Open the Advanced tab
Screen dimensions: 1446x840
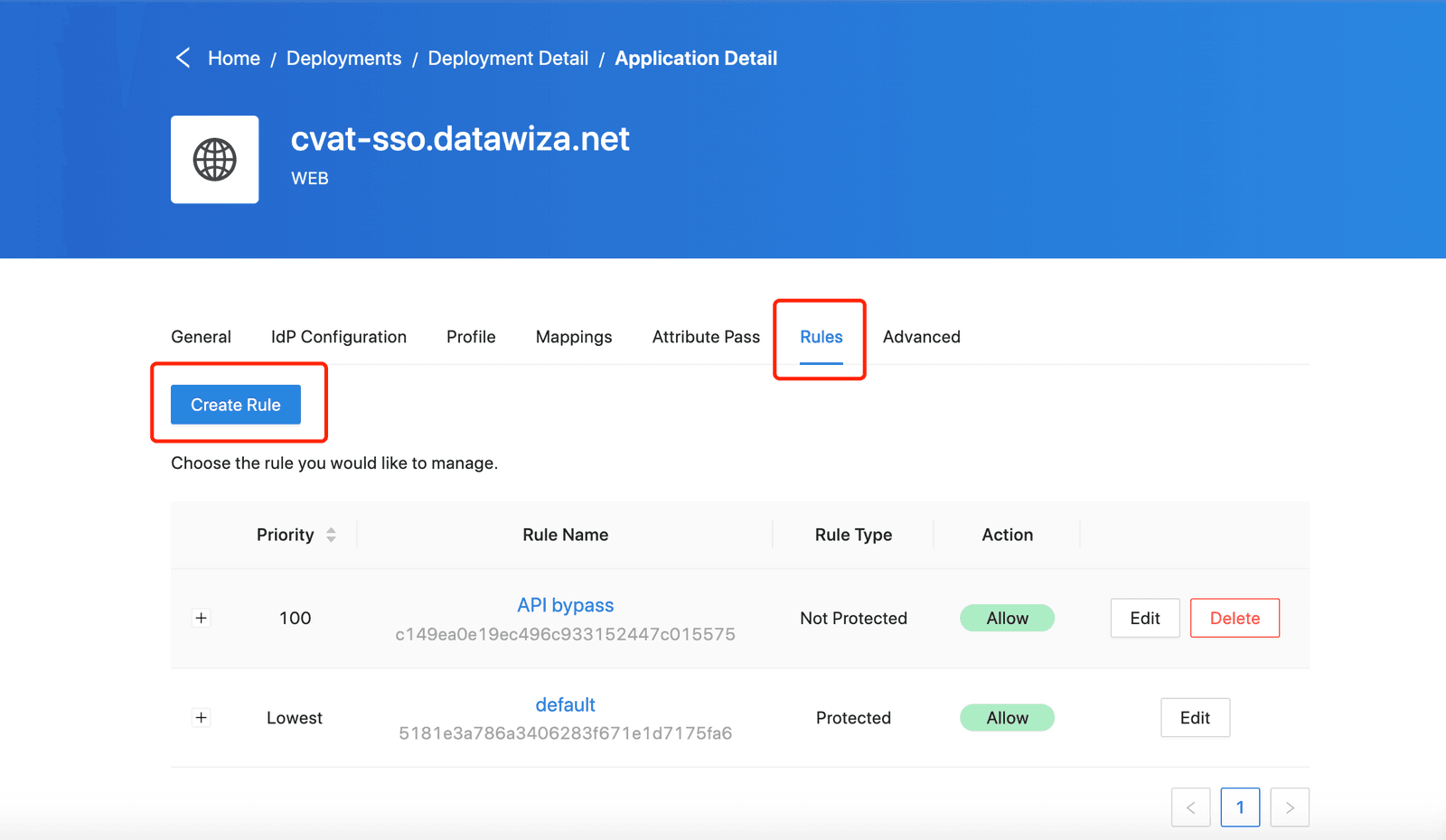(921, 337)
